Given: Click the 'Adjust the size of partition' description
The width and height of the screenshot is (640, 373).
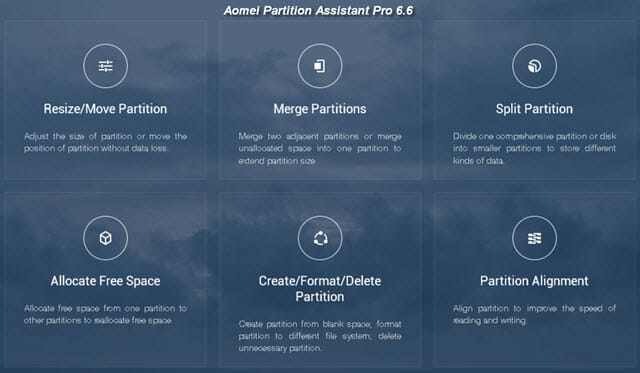Looking at the screenshot, I should click(x=105, y=142).
